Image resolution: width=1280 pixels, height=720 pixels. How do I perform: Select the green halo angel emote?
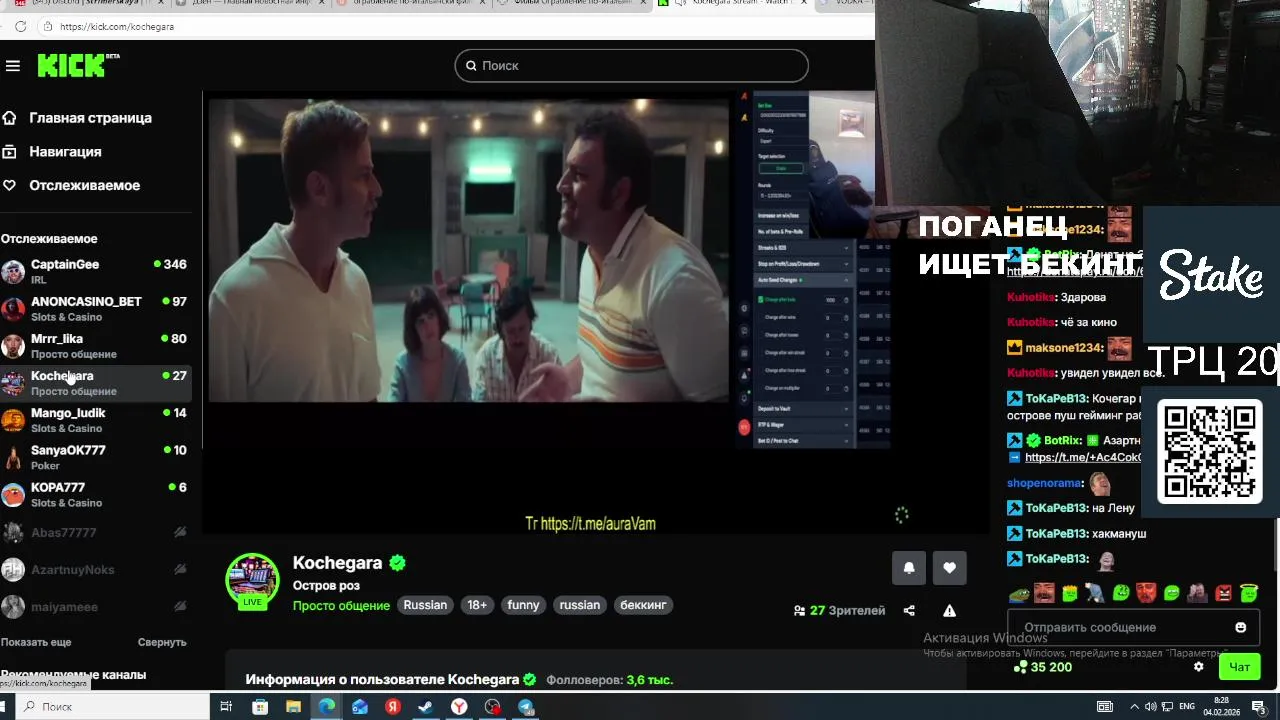click(x=1249, y=594)
